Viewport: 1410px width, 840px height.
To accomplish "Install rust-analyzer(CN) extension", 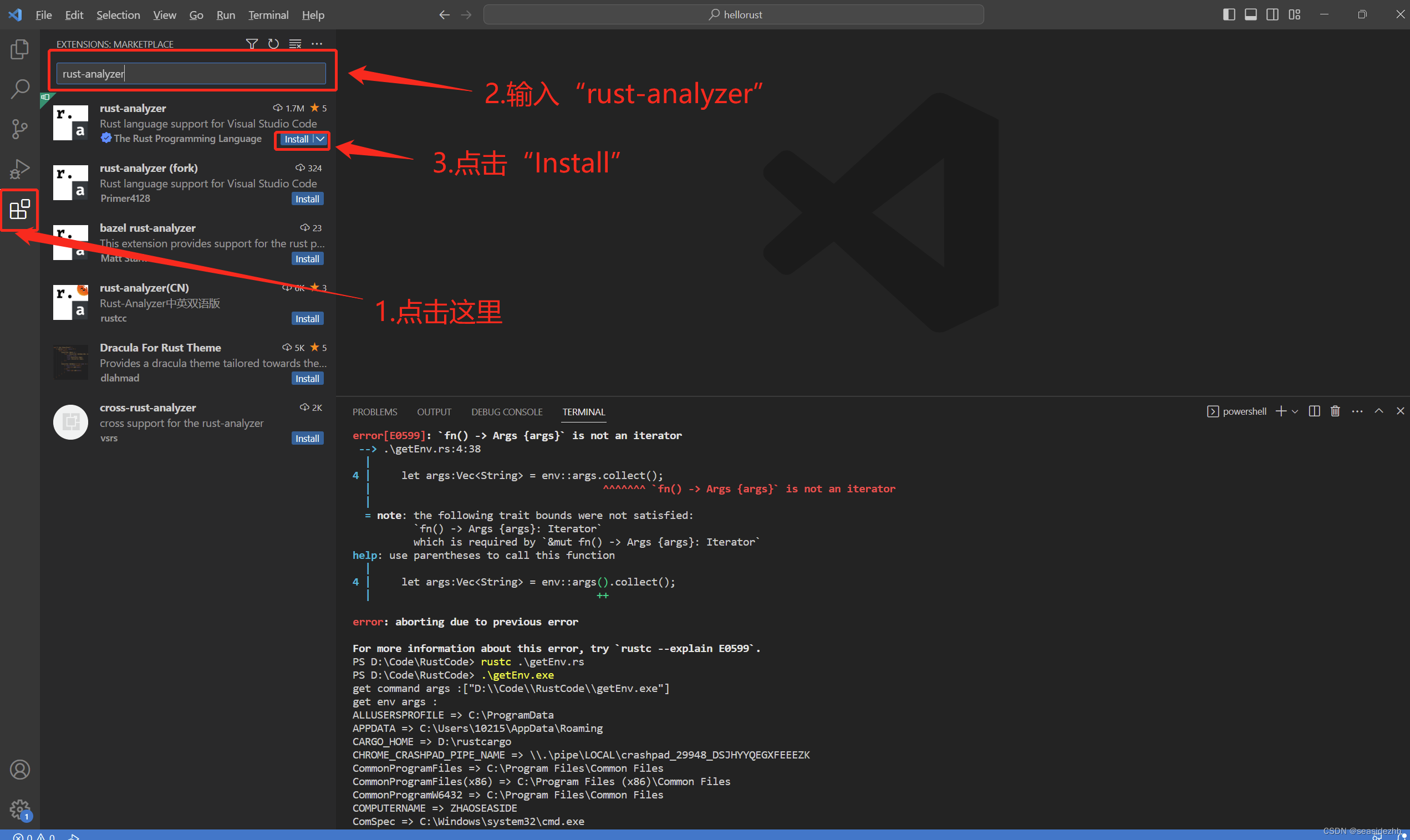I will [307, 319].
